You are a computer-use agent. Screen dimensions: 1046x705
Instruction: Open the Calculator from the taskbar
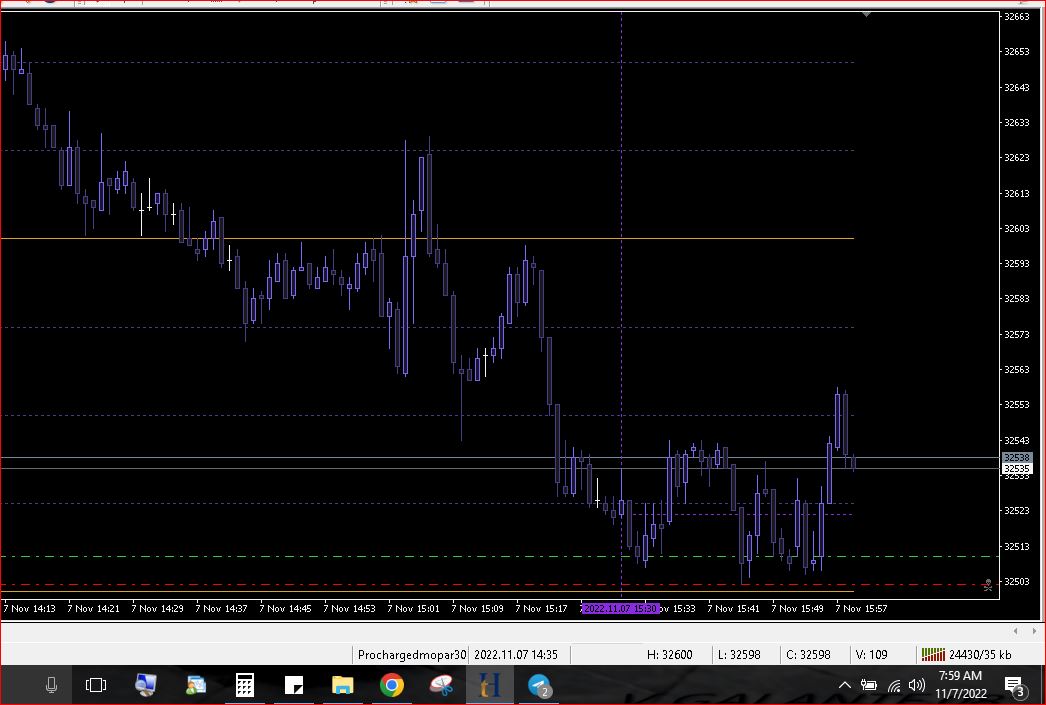(x=244, y=686)
